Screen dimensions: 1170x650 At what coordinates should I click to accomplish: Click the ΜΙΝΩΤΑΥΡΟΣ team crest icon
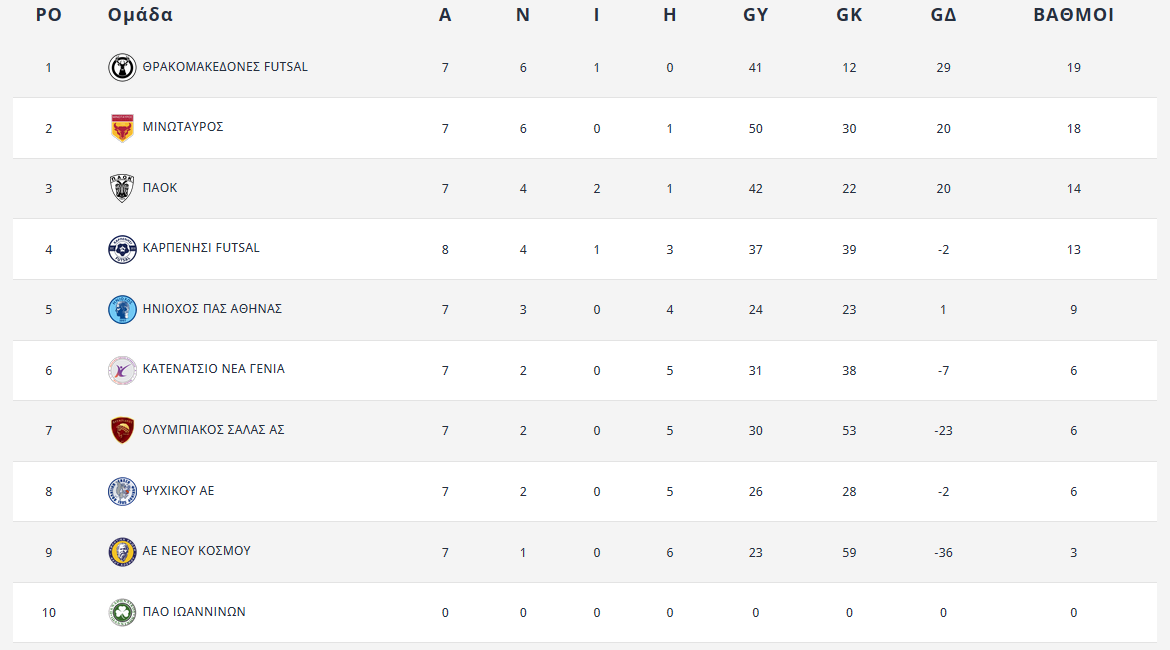click(122, 128)
